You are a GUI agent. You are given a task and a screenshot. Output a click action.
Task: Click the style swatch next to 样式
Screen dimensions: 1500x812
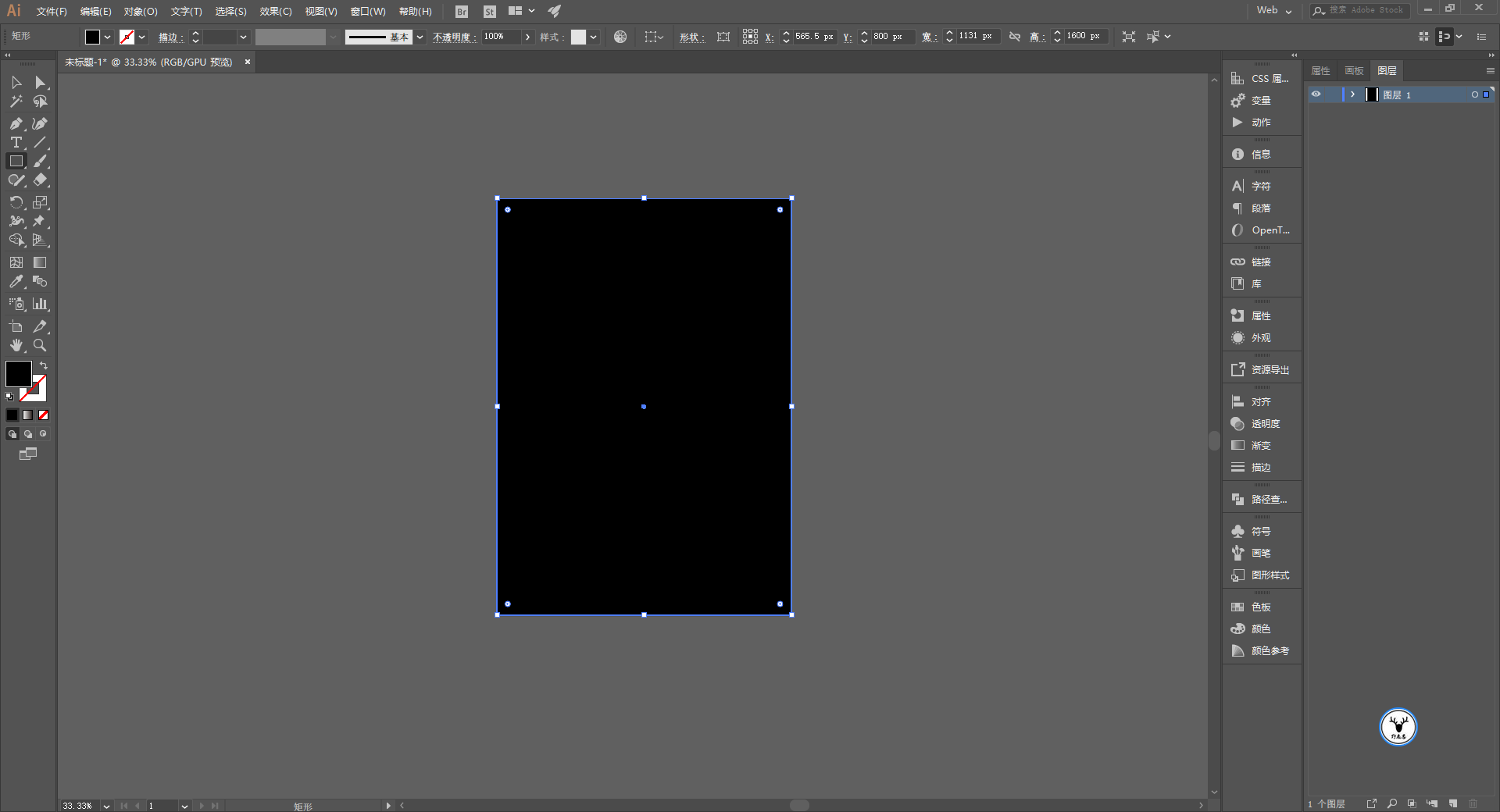(x=579, y=37)
